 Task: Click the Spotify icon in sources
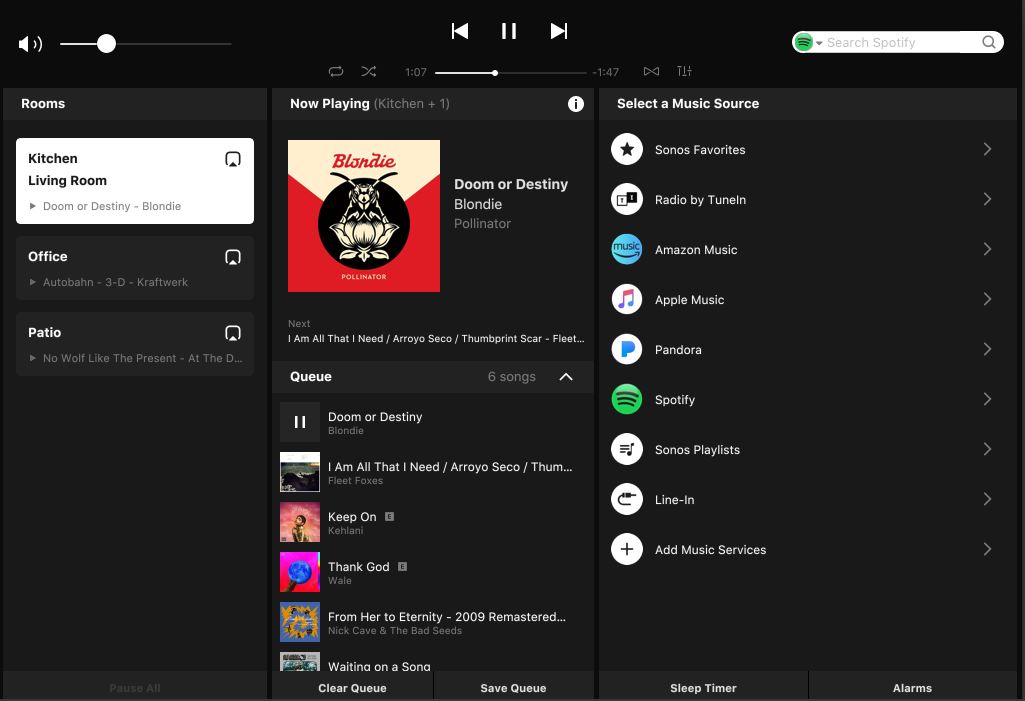(x=627, y=400)
